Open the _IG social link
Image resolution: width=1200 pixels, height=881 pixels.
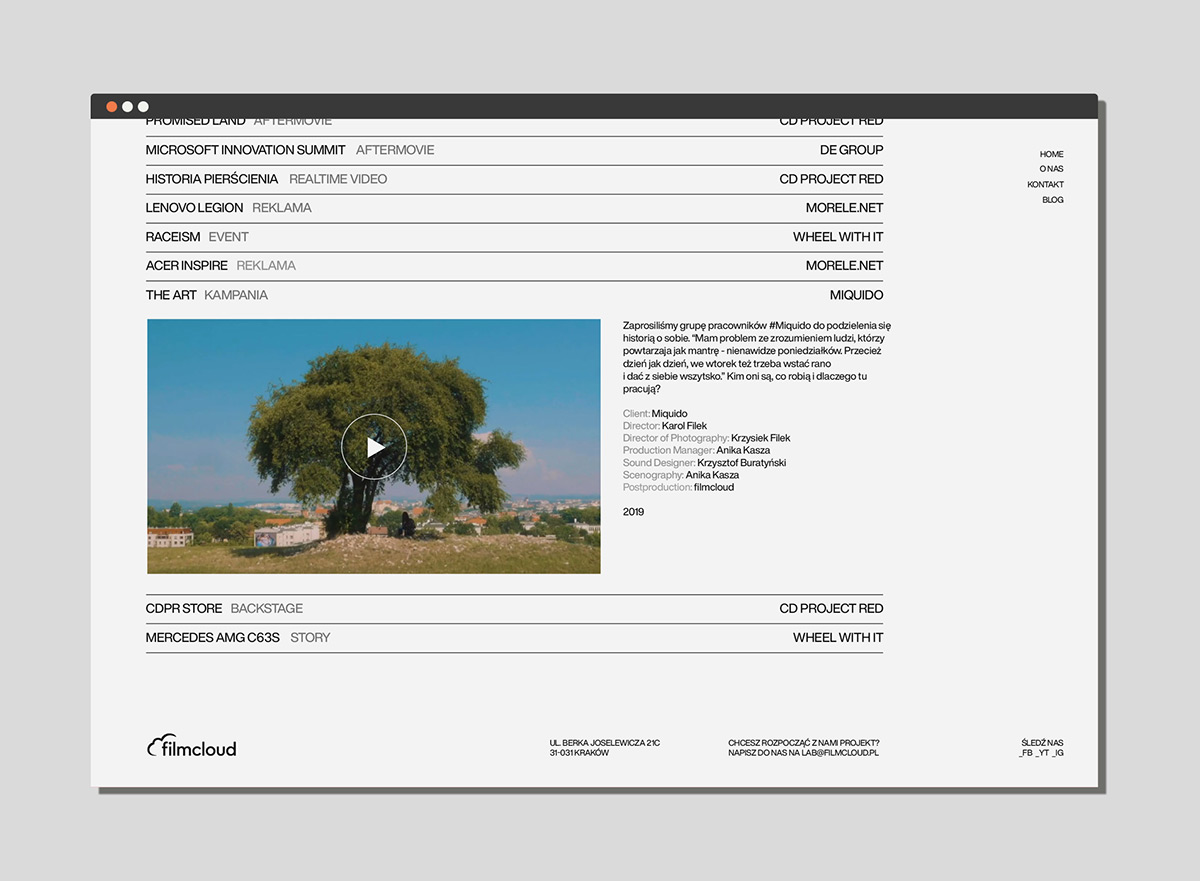(1058, 753)
